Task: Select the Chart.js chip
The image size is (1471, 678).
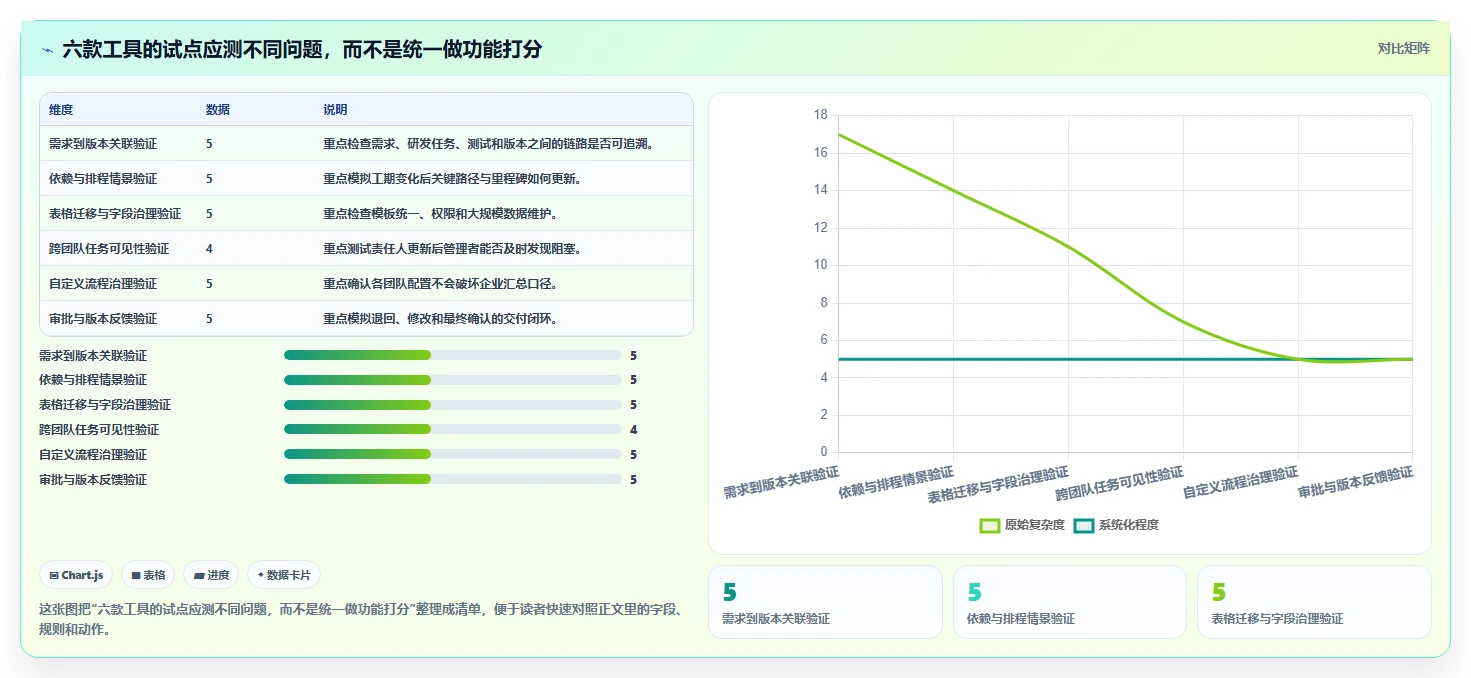Action: (x=76, y=575)
